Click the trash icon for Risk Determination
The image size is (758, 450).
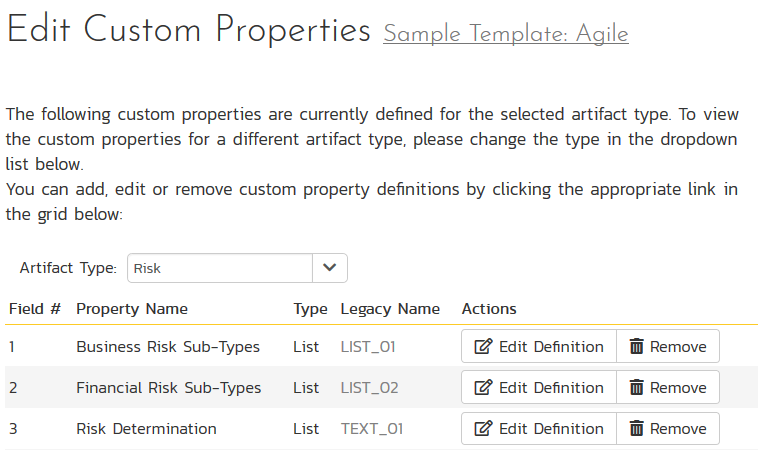coord(636,429)
